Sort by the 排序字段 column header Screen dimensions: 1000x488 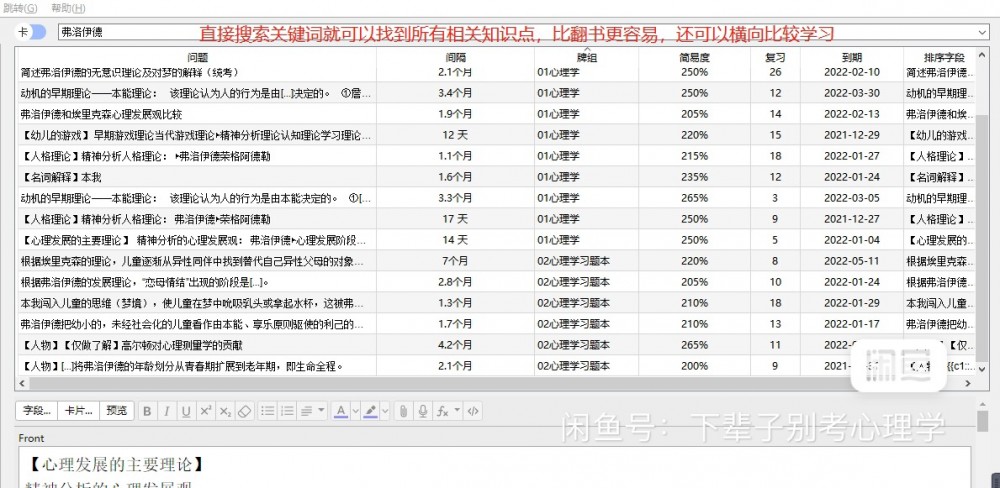[939, 56]
